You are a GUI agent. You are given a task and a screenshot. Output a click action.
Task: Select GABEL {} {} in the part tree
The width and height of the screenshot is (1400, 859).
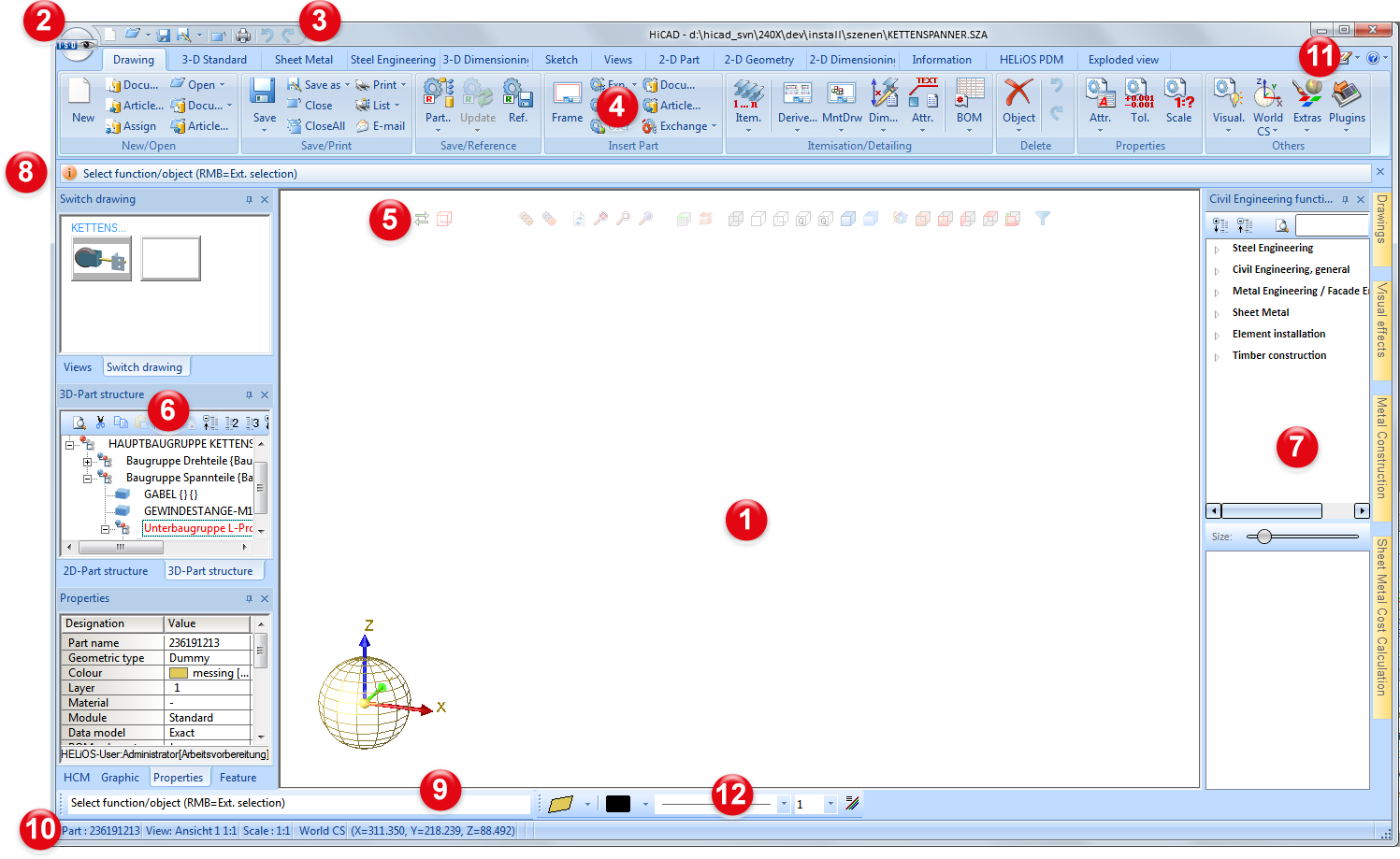[x=171, y=494]
